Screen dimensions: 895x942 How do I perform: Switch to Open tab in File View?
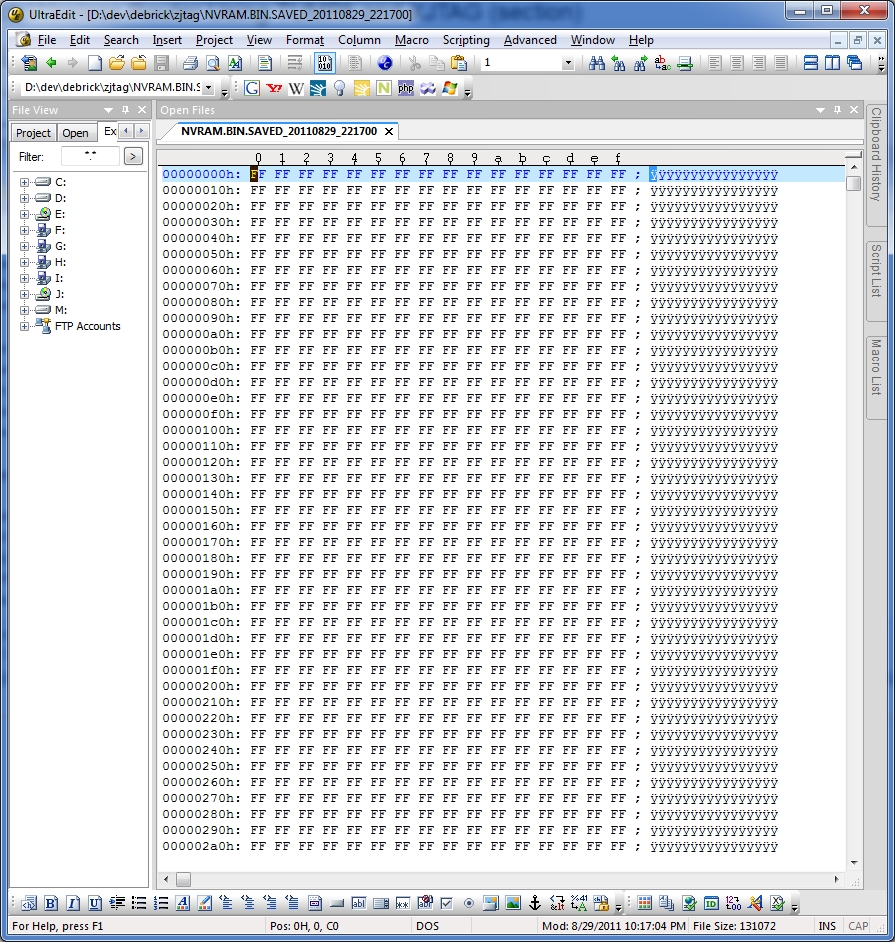(75, 133)
